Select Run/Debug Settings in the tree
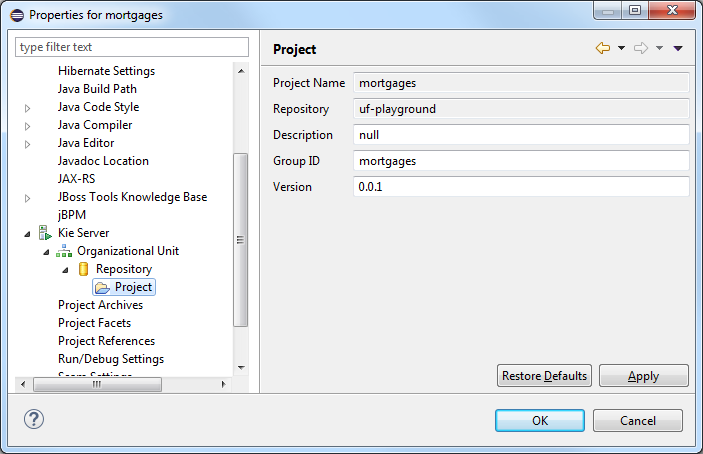703x454 pixels. click(x=111, y=359)
